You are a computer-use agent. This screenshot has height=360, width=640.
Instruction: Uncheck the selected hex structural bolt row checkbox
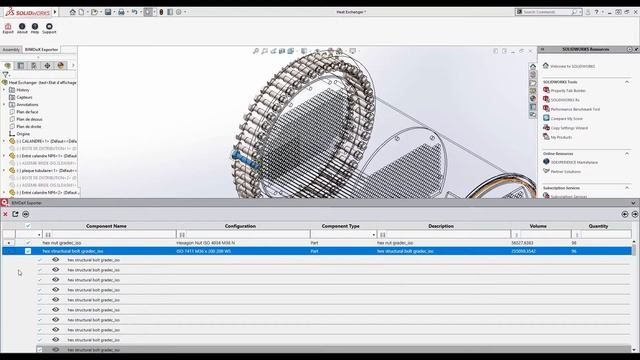pos(28,251)
